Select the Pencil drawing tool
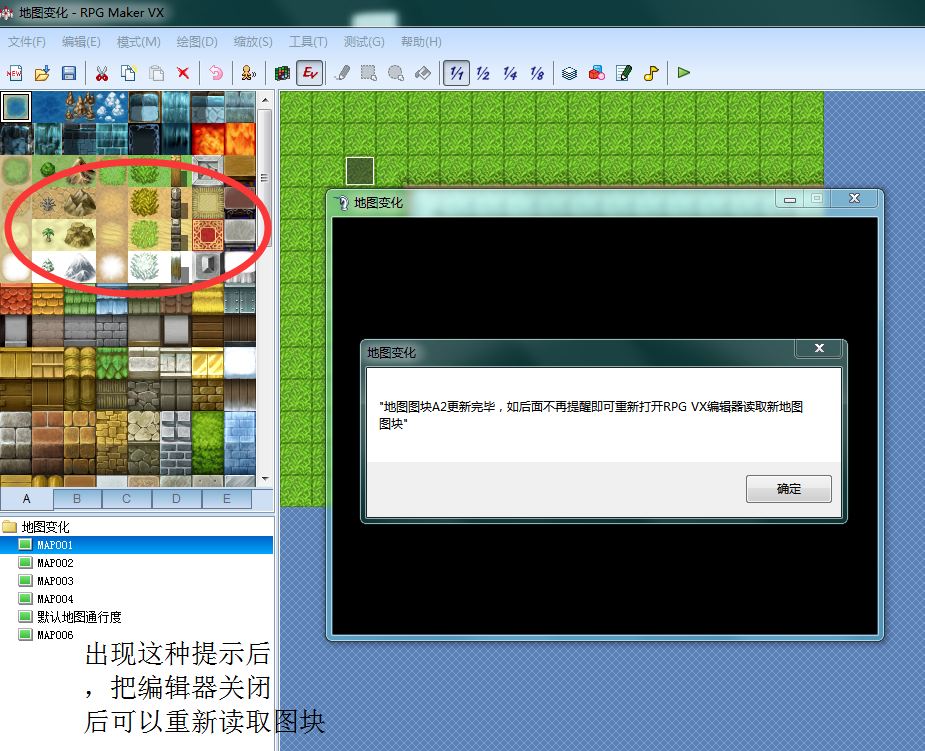The width and height of the screenshot is (925, 751). (x=342, y=73)
